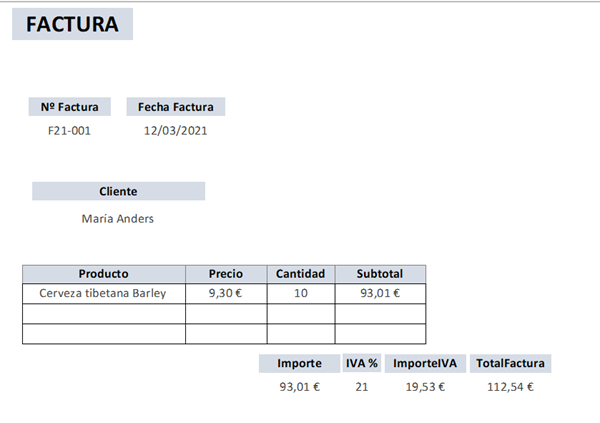This screenshot has height=423, width=600.
Task: Click the subtotal cell 93,01 €
Action: click(x=380, y=294)
